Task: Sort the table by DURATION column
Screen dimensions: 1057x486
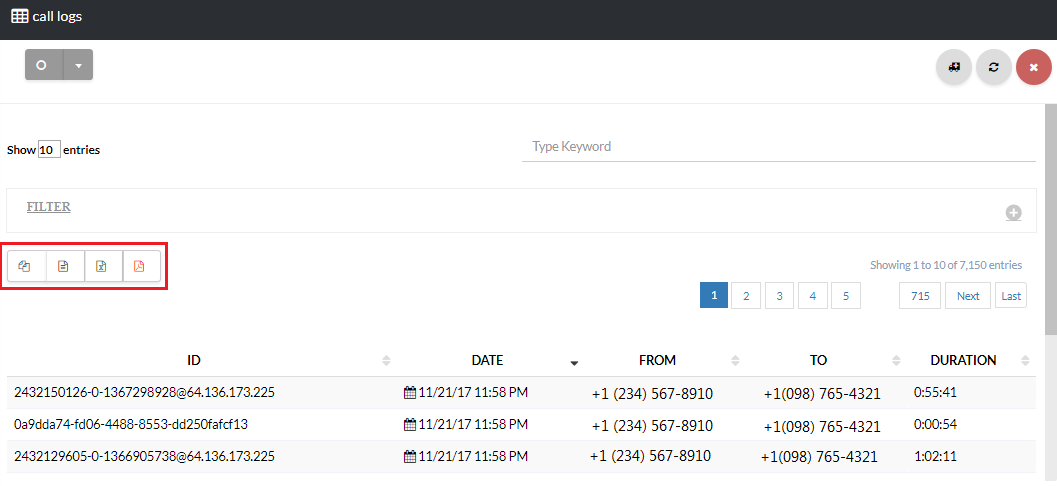Action: [962, 360]
